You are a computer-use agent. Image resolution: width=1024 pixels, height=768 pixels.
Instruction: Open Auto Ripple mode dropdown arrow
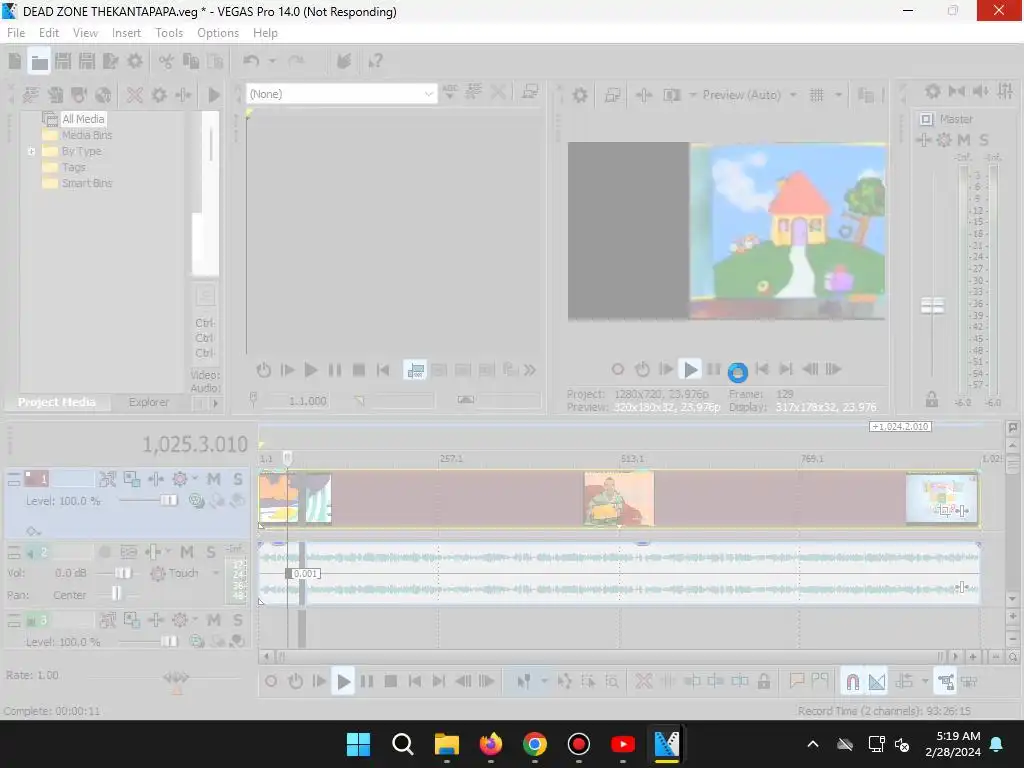point(925,682)
